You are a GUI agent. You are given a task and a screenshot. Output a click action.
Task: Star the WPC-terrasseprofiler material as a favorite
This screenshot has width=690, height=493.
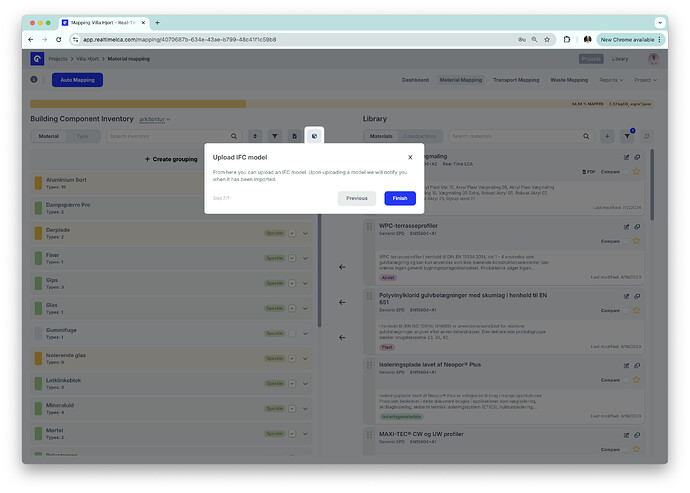click(636, 241)
